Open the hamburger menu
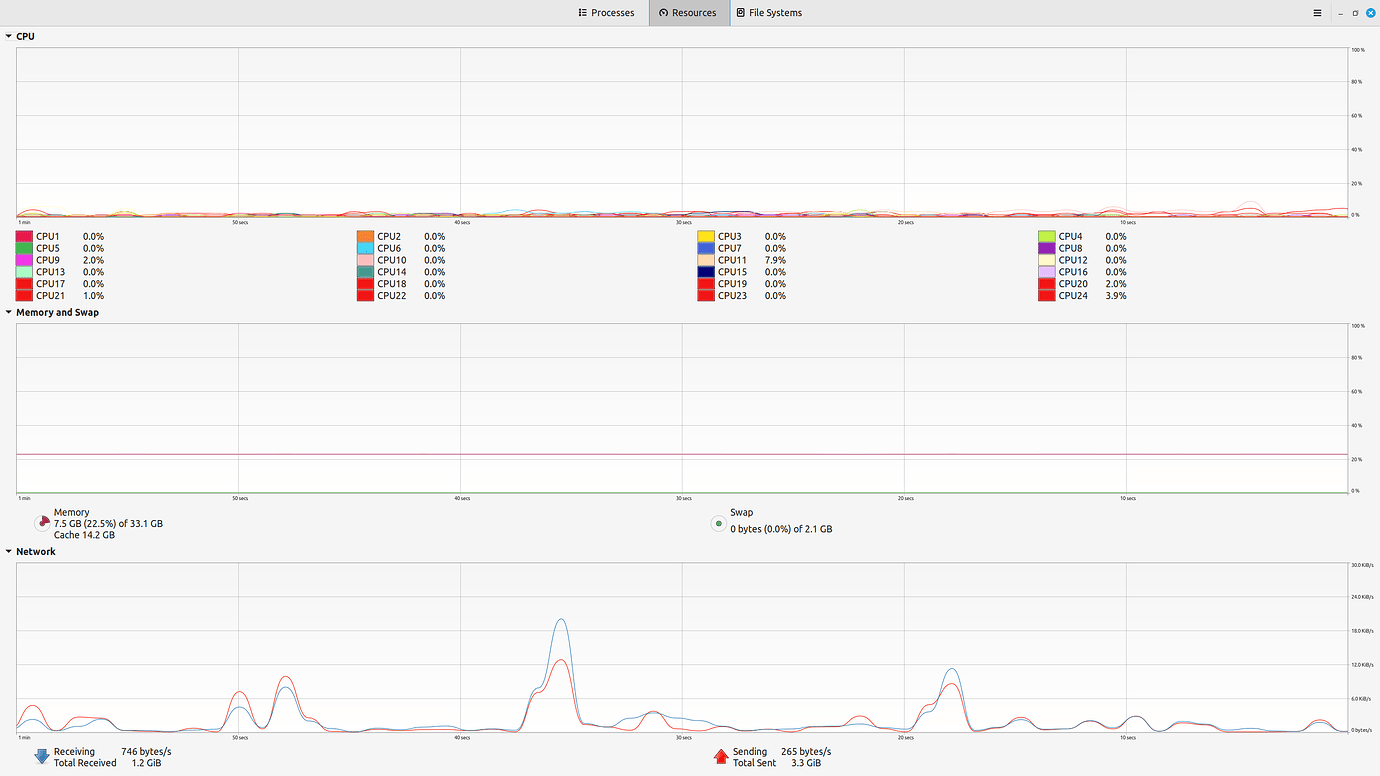1380x776 pixels. tap(1317, 13)
